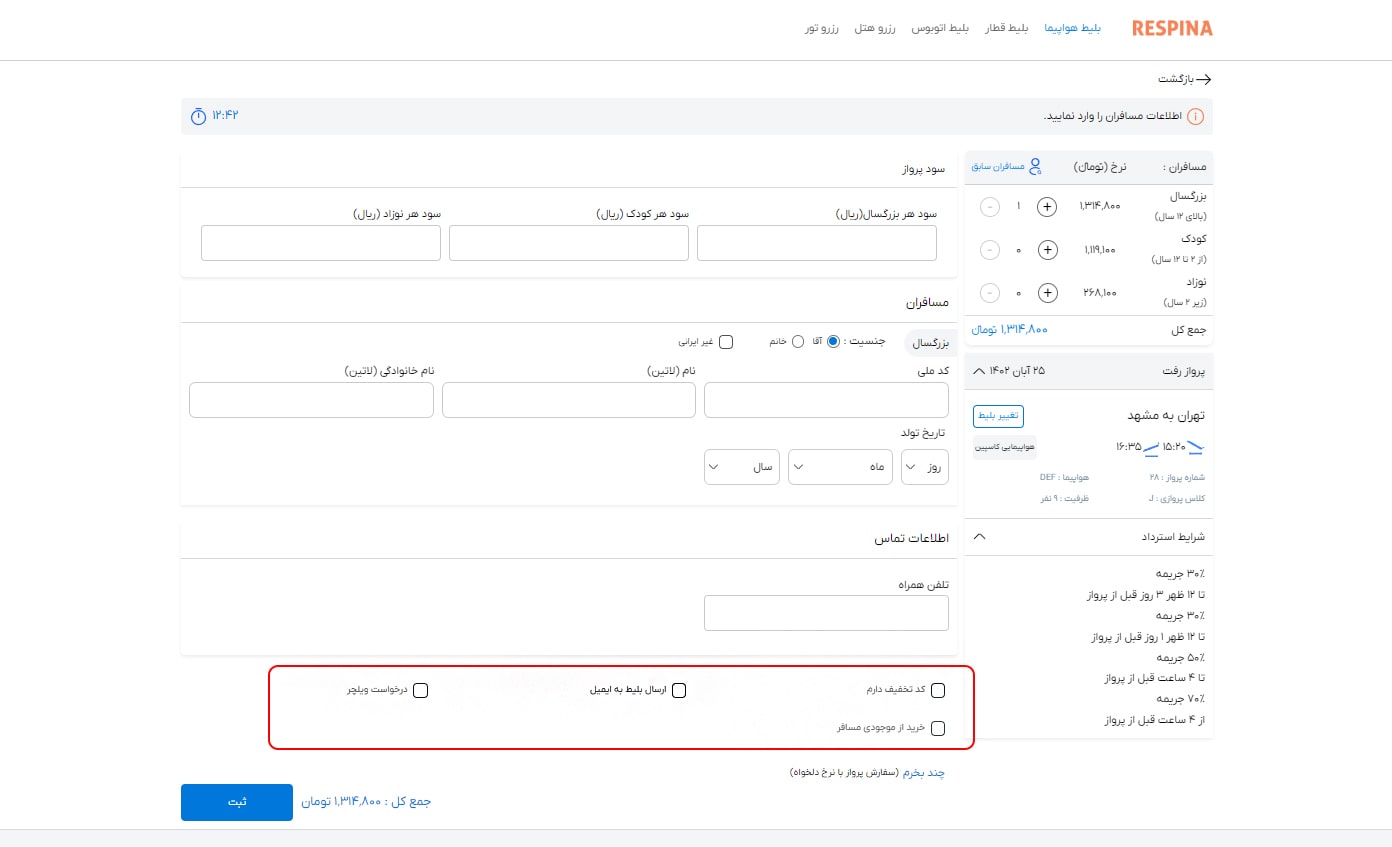Screen dimensions: 1392x847
Task: Check the non-Iranian (غیر ایرانی) checkbox
Action: coord(726,342)
